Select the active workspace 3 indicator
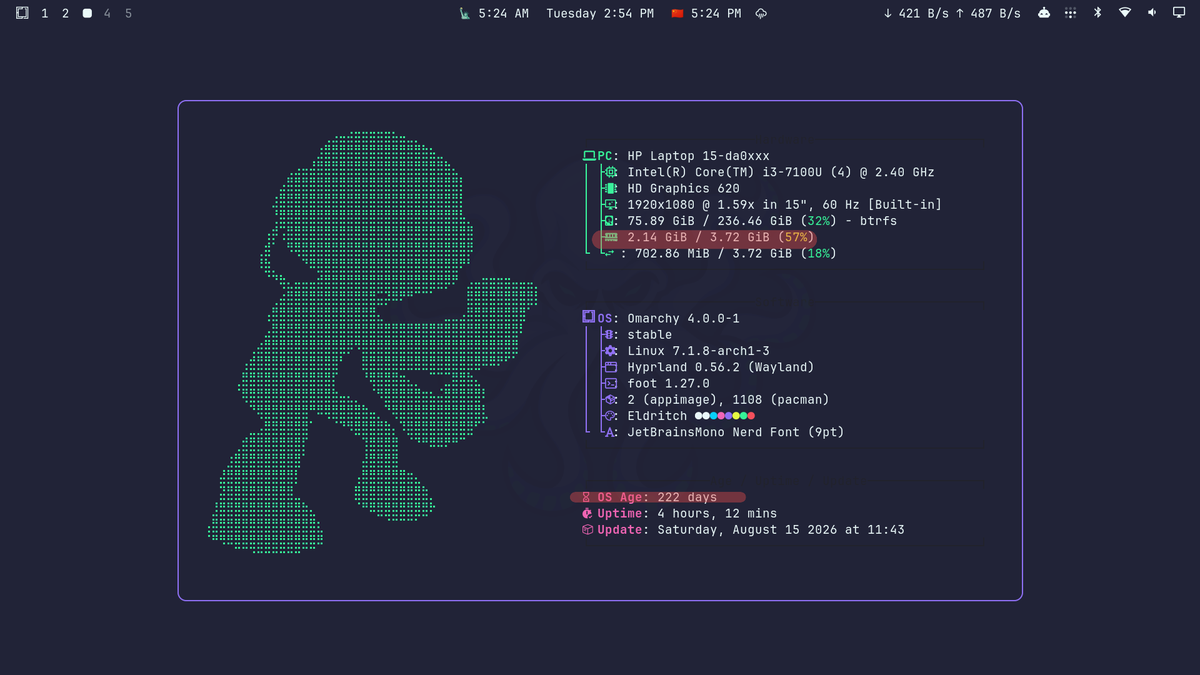This screenshot has width=1200, height=675. (87, 13)
